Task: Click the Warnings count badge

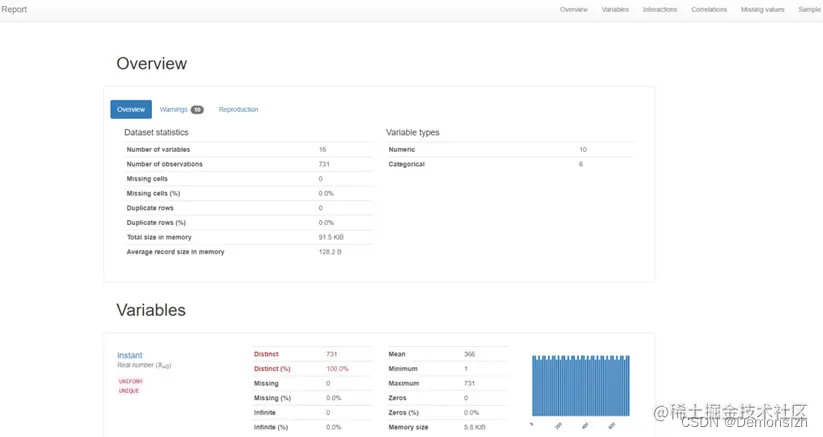Action: pyautogui.click(x=197, y=110)
